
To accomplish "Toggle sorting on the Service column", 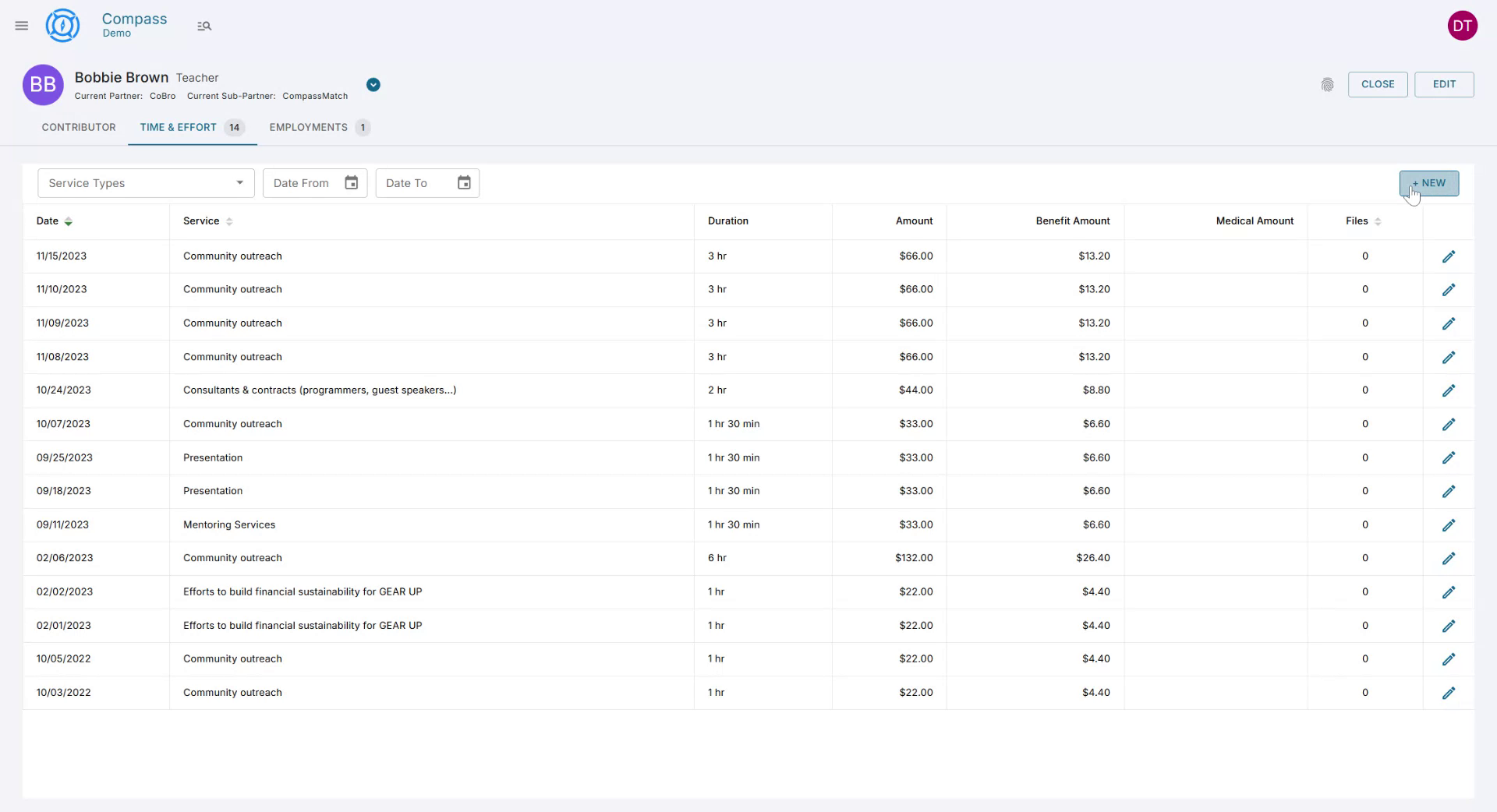I will point(229,221).
